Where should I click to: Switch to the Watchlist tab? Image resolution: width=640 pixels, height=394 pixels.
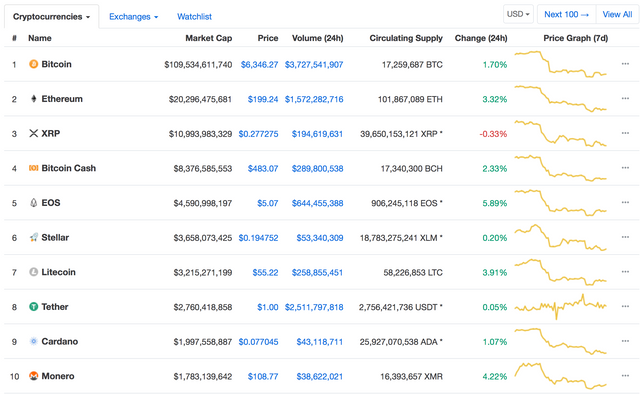click(x=194, y=17)
